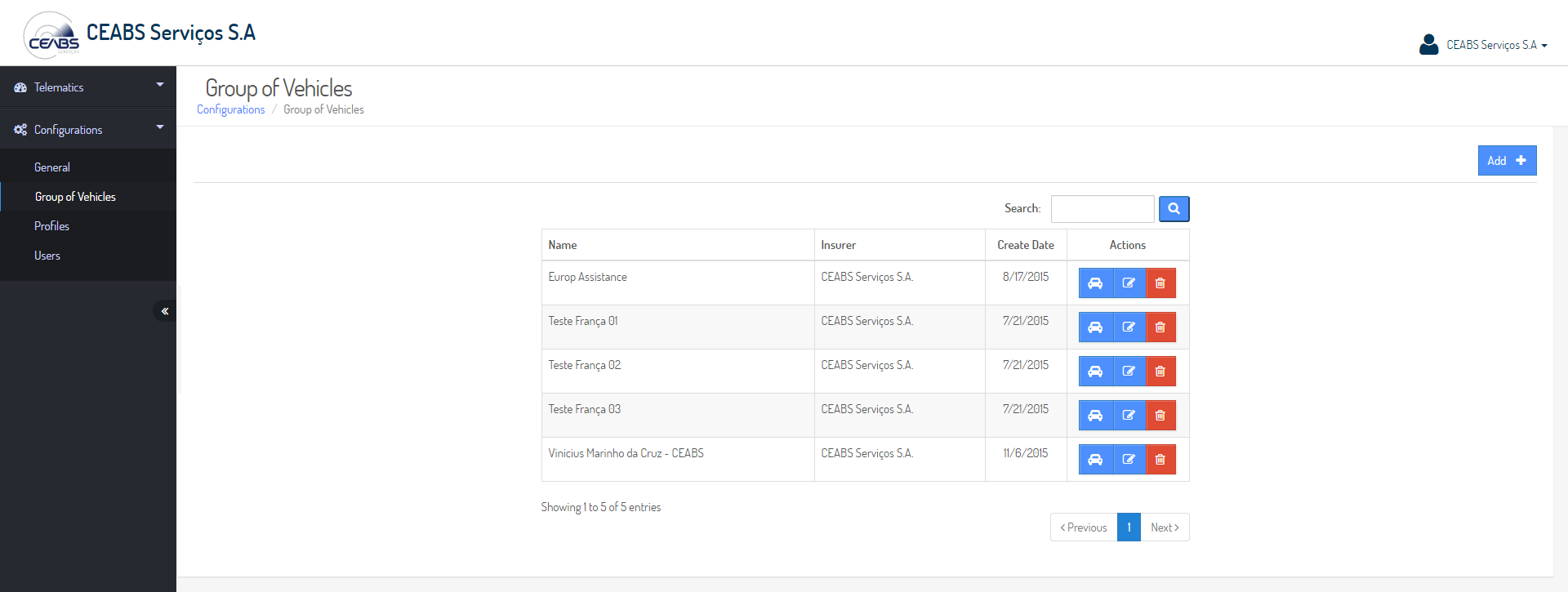
Task: Collapse the Configurations menu arrow
Action: pos(160,127)
